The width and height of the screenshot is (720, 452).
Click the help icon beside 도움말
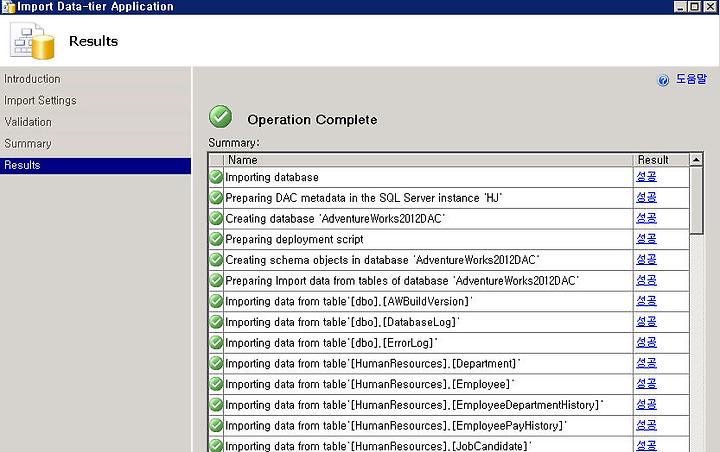pyautogui.click(x=663, y=80)
